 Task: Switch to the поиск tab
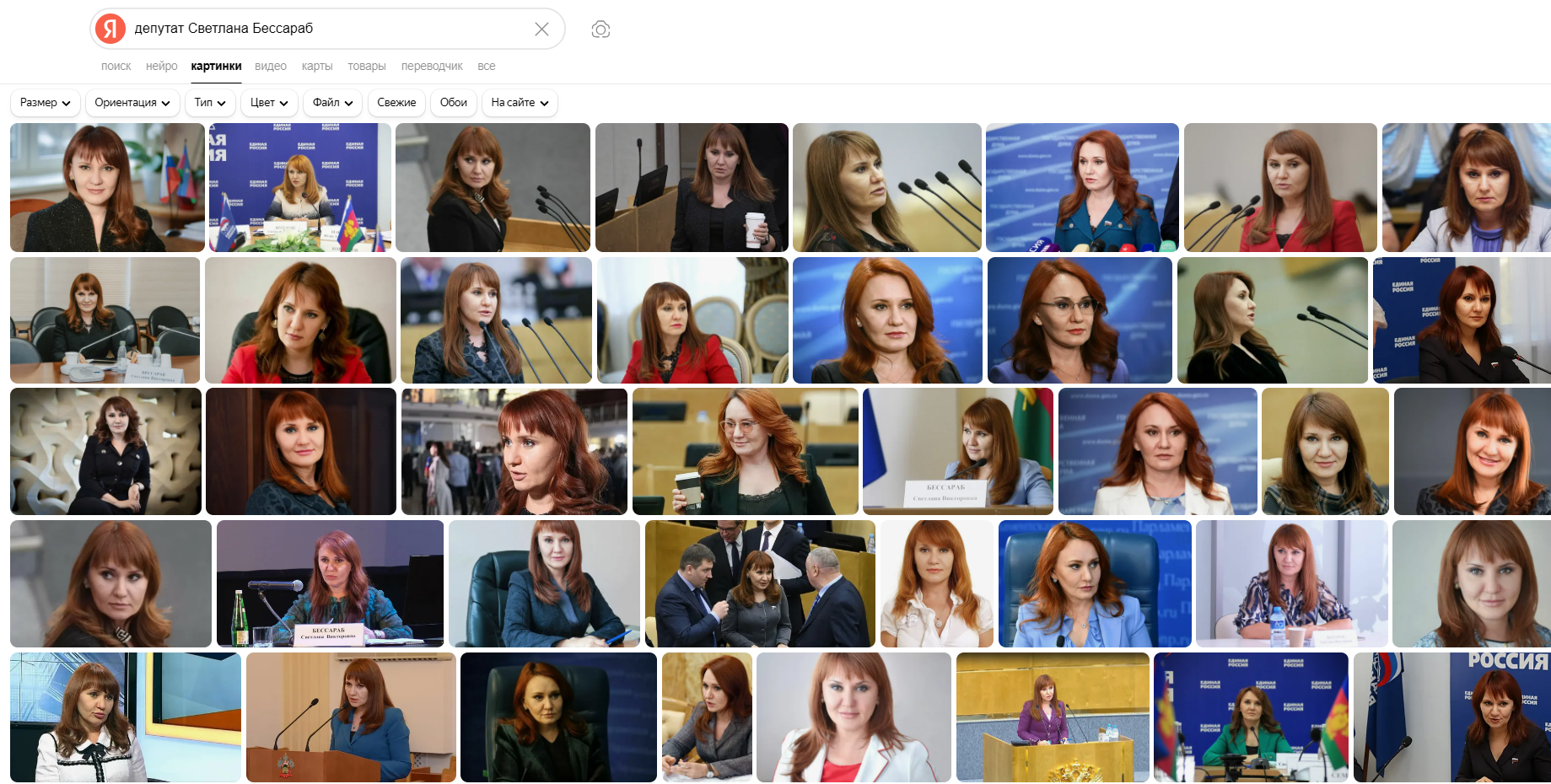click(116, 66)
